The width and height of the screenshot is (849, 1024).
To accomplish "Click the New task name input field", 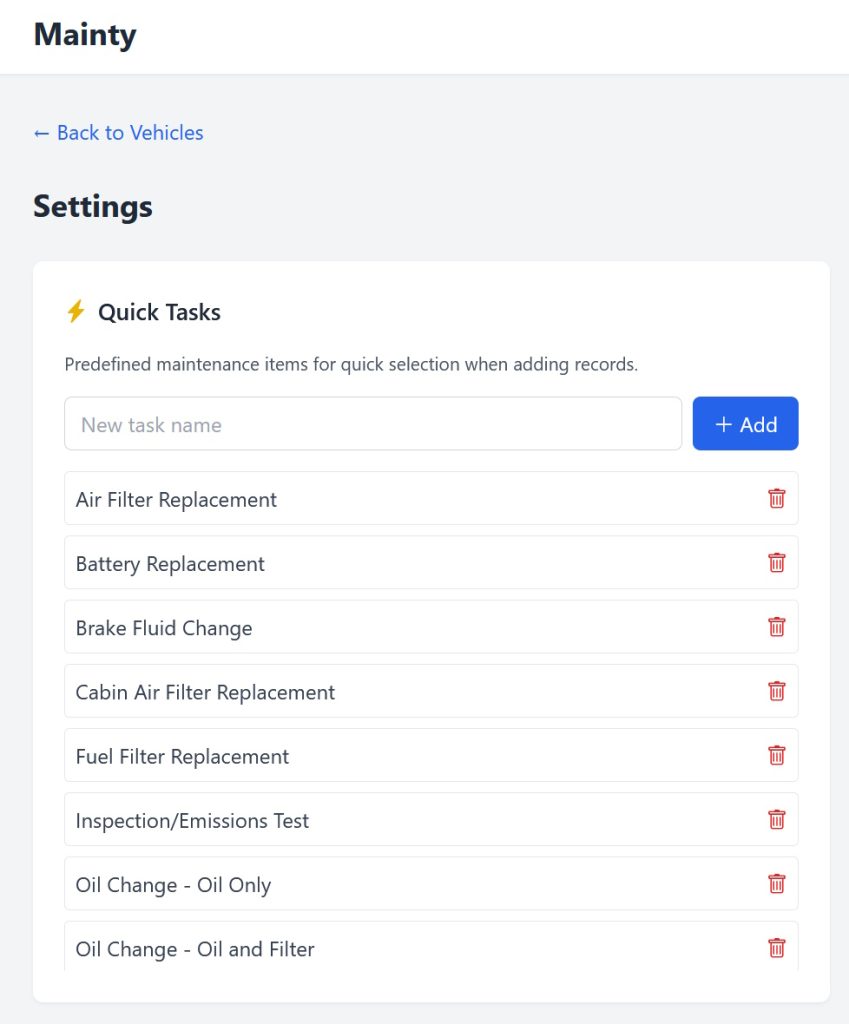I will pos(372,423).
